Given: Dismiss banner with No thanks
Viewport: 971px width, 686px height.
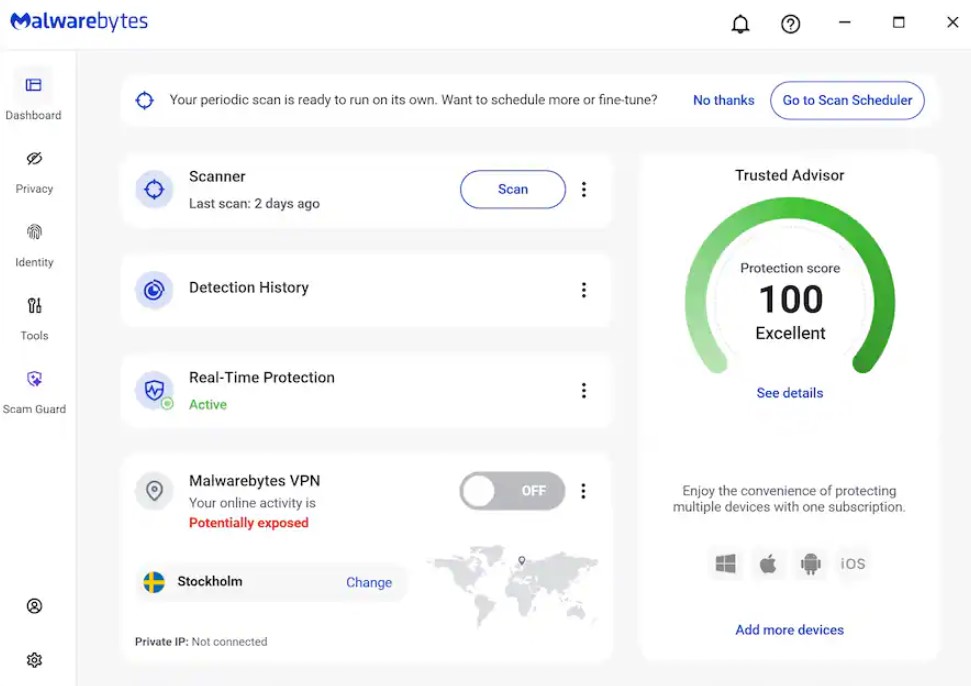Looking at the screenshot, I should tap(723, 100).
